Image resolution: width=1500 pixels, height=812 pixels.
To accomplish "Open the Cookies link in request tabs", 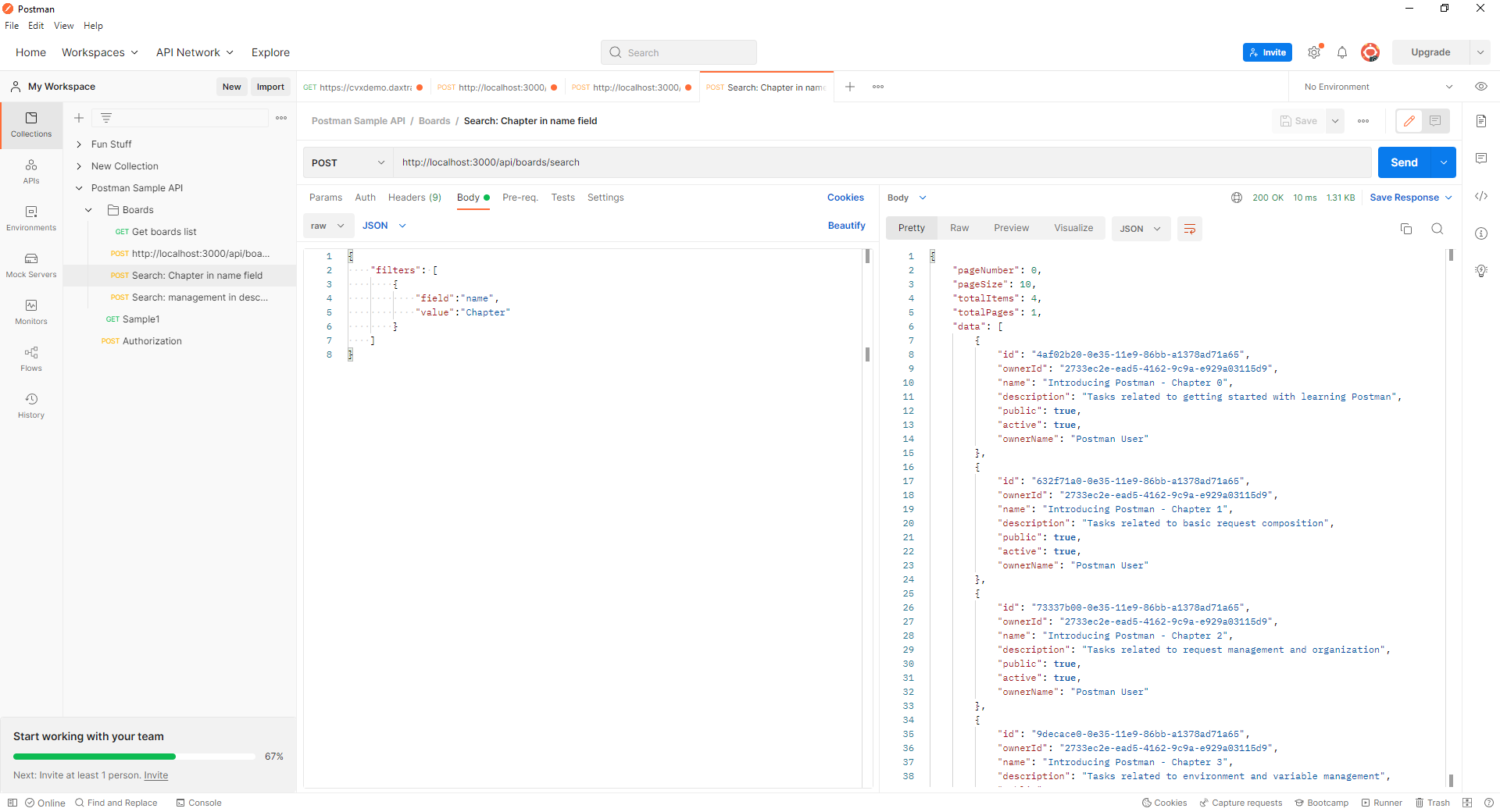I will 845,198.
